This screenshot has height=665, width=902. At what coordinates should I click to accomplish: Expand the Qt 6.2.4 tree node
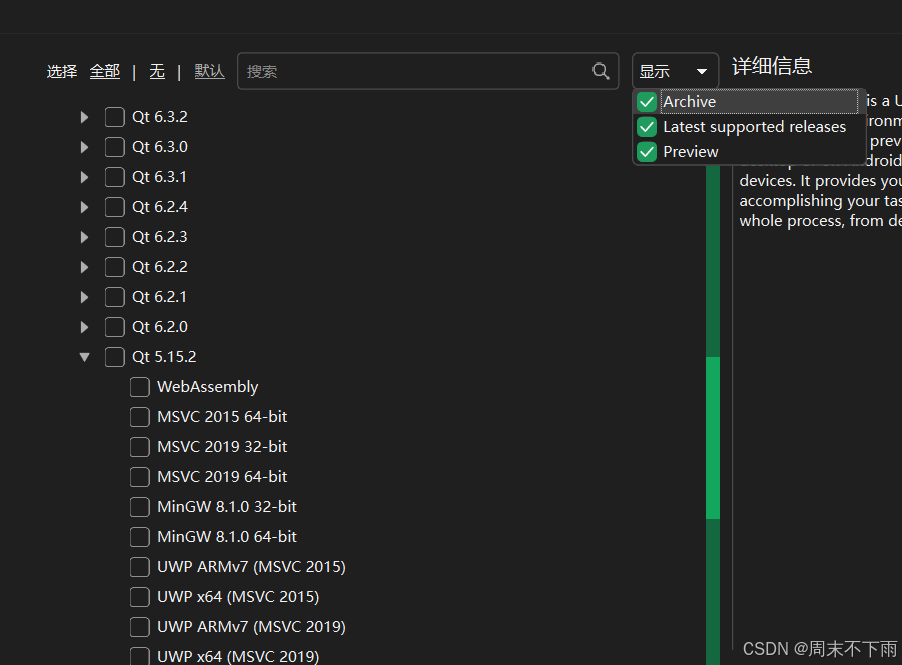(85, 207)
